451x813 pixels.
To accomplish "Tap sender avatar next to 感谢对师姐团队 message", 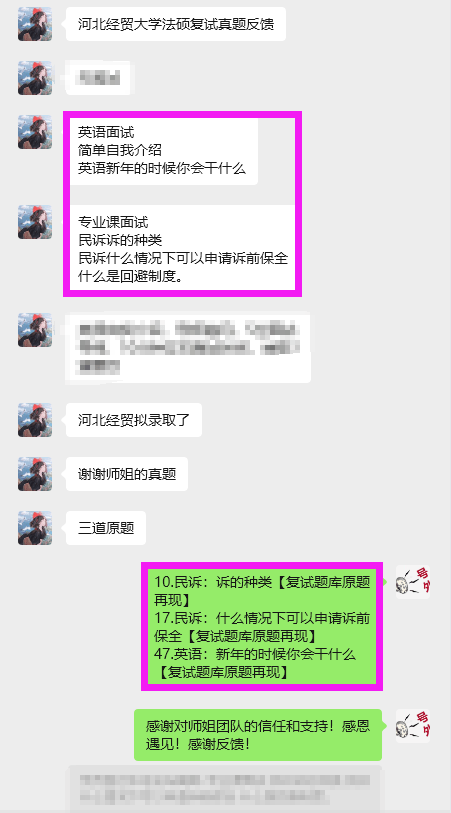I will tap(413, 726).
